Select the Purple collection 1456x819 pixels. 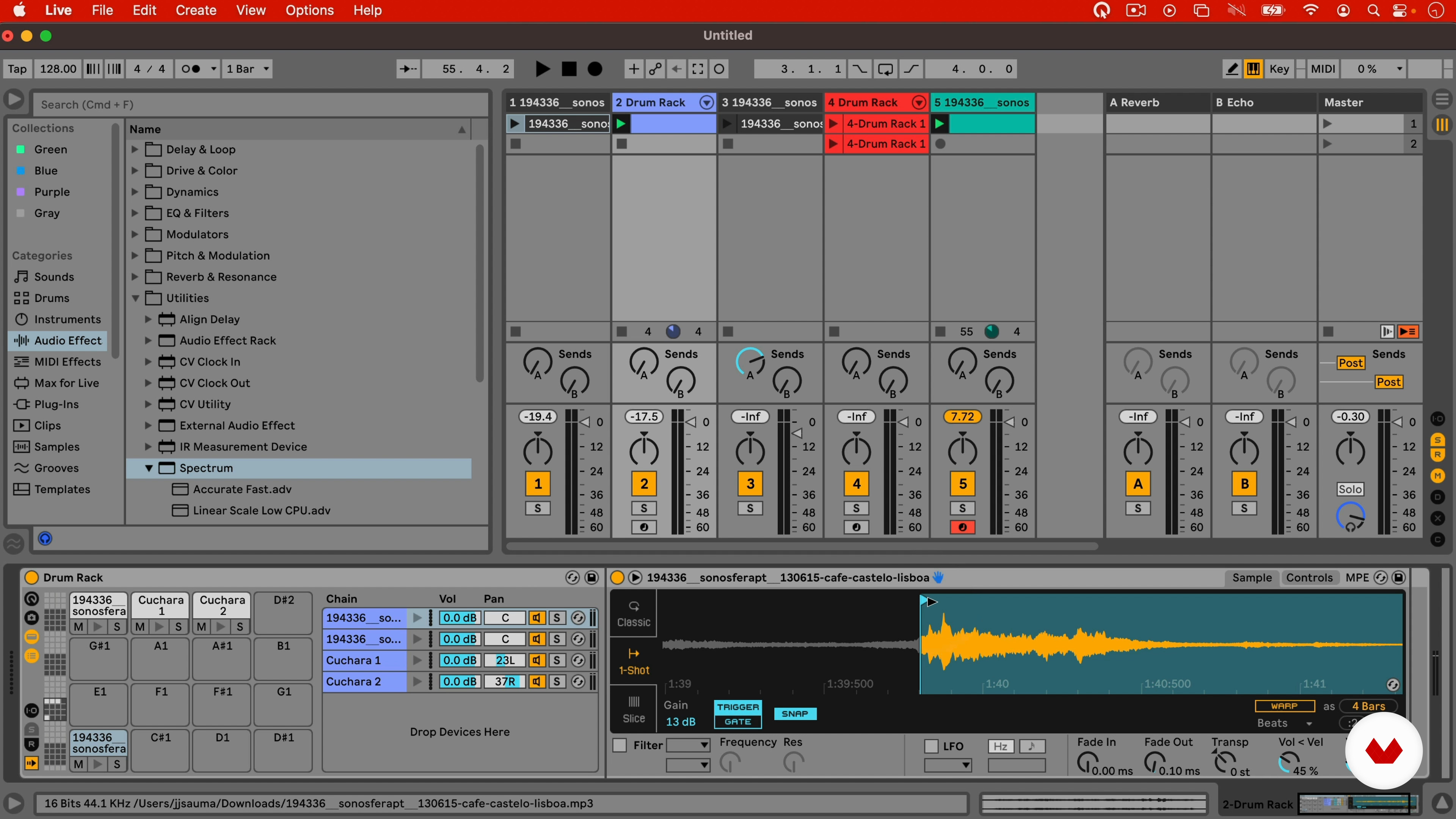click(x=52, y=191)
